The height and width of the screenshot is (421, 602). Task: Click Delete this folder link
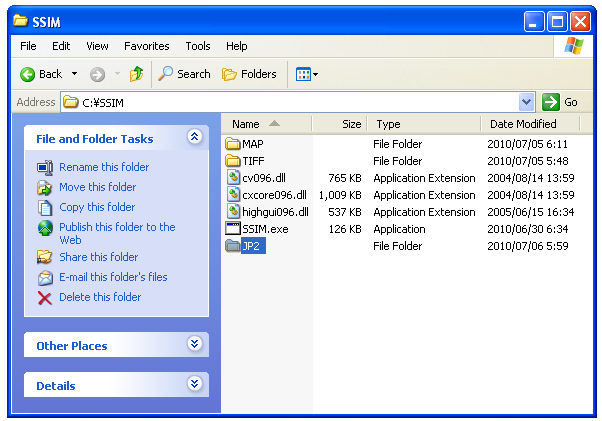(x=100, y=297)
